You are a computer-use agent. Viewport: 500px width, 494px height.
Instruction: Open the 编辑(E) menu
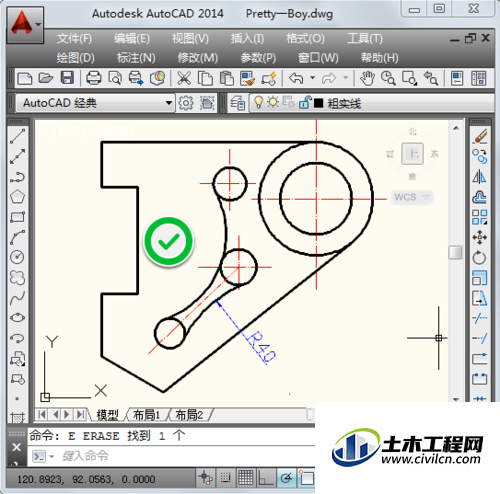click(x=132, y=39)
